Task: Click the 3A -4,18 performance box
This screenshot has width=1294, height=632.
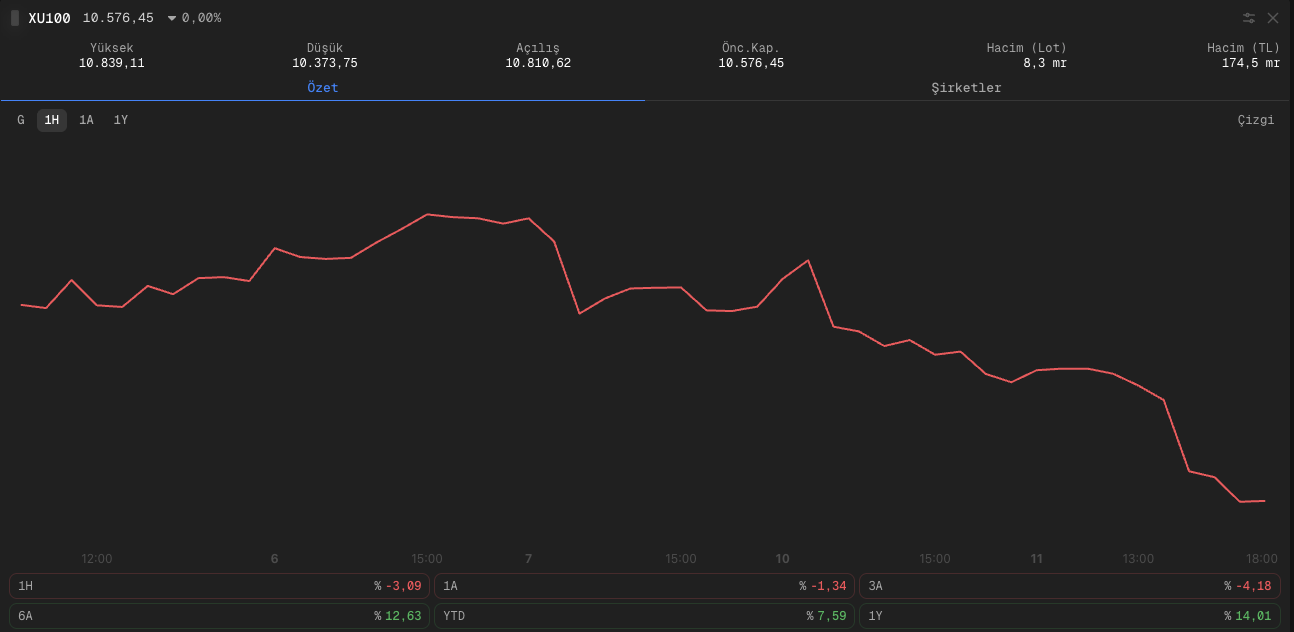Action: (x=1069, y=586)
